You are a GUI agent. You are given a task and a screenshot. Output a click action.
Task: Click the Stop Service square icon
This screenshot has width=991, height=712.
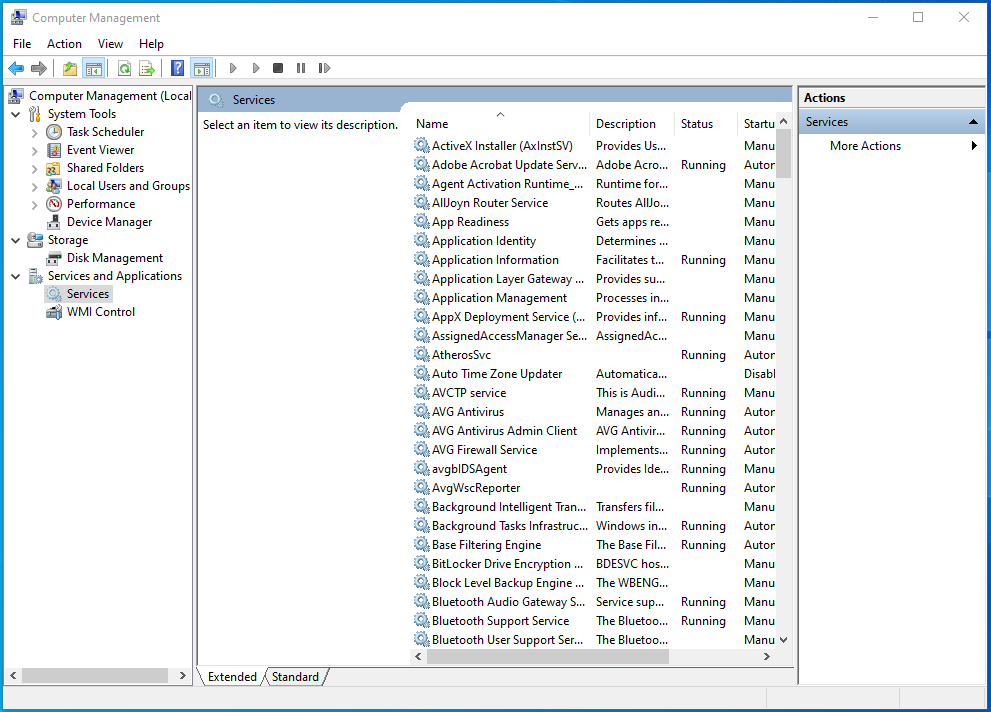(x=278, y=68)
